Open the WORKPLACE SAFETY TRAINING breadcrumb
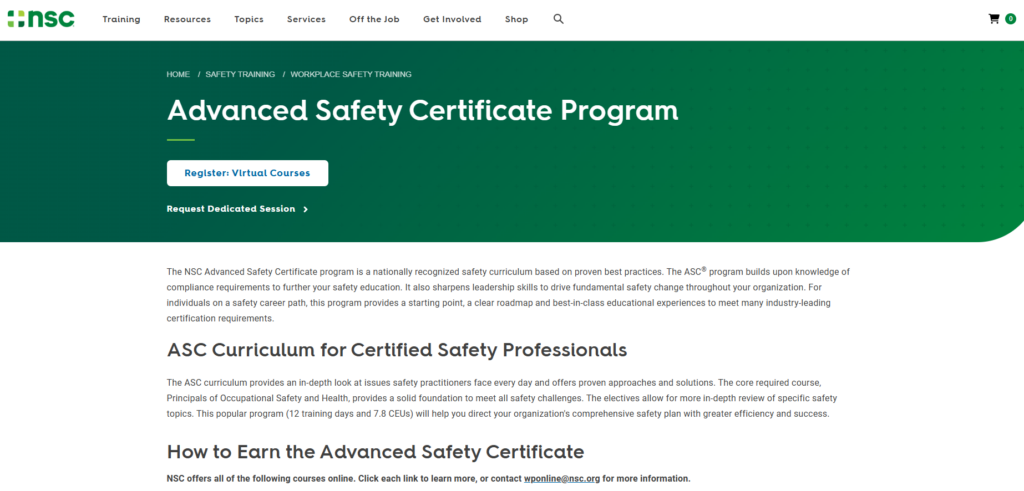Viewport: 1024px width, 491px height. tap(351, 74)
